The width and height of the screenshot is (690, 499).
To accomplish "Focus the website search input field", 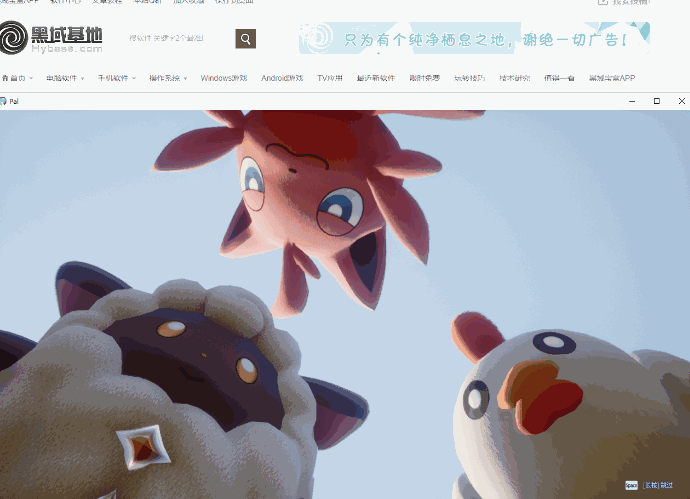I will [180, 38].
